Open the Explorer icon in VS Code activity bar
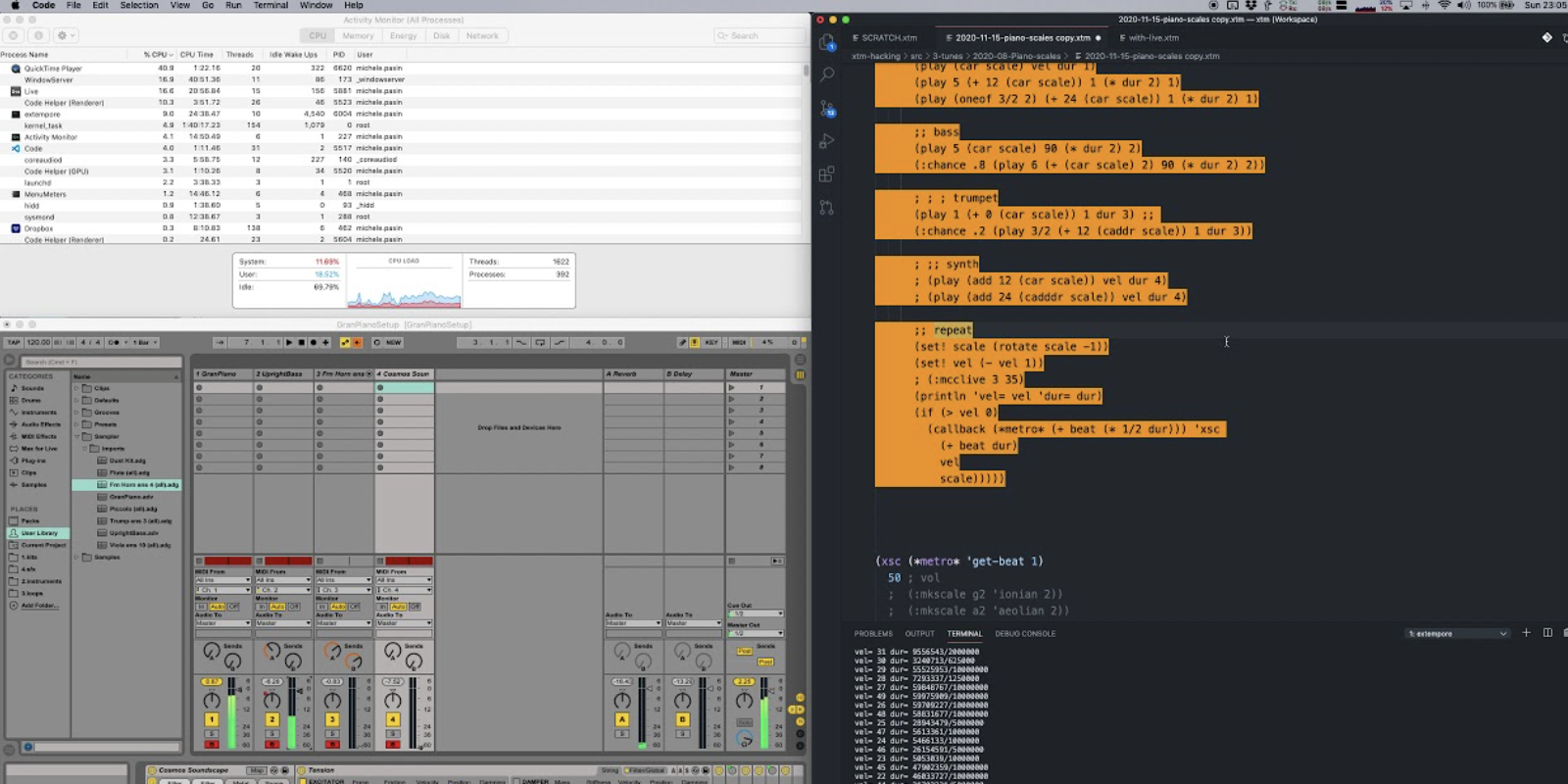1568x784 pixels. 828,41
